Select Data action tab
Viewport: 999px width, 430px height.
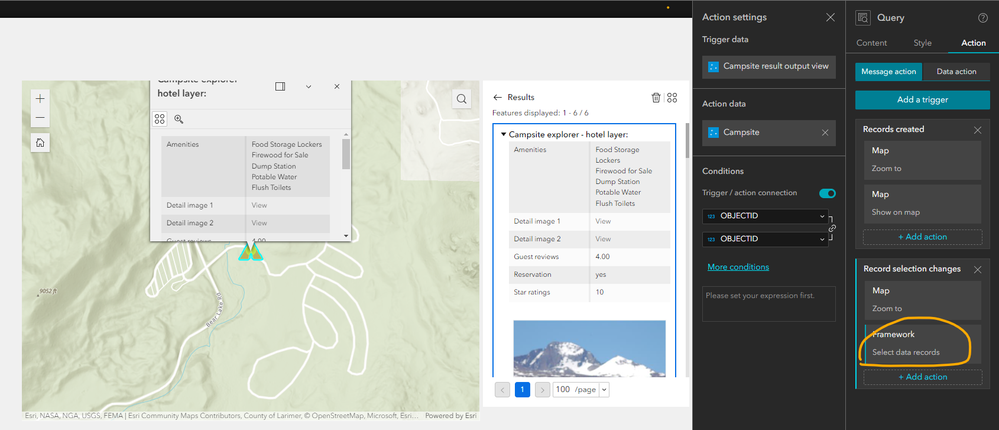pyautogui.click(x=956, y=71)
